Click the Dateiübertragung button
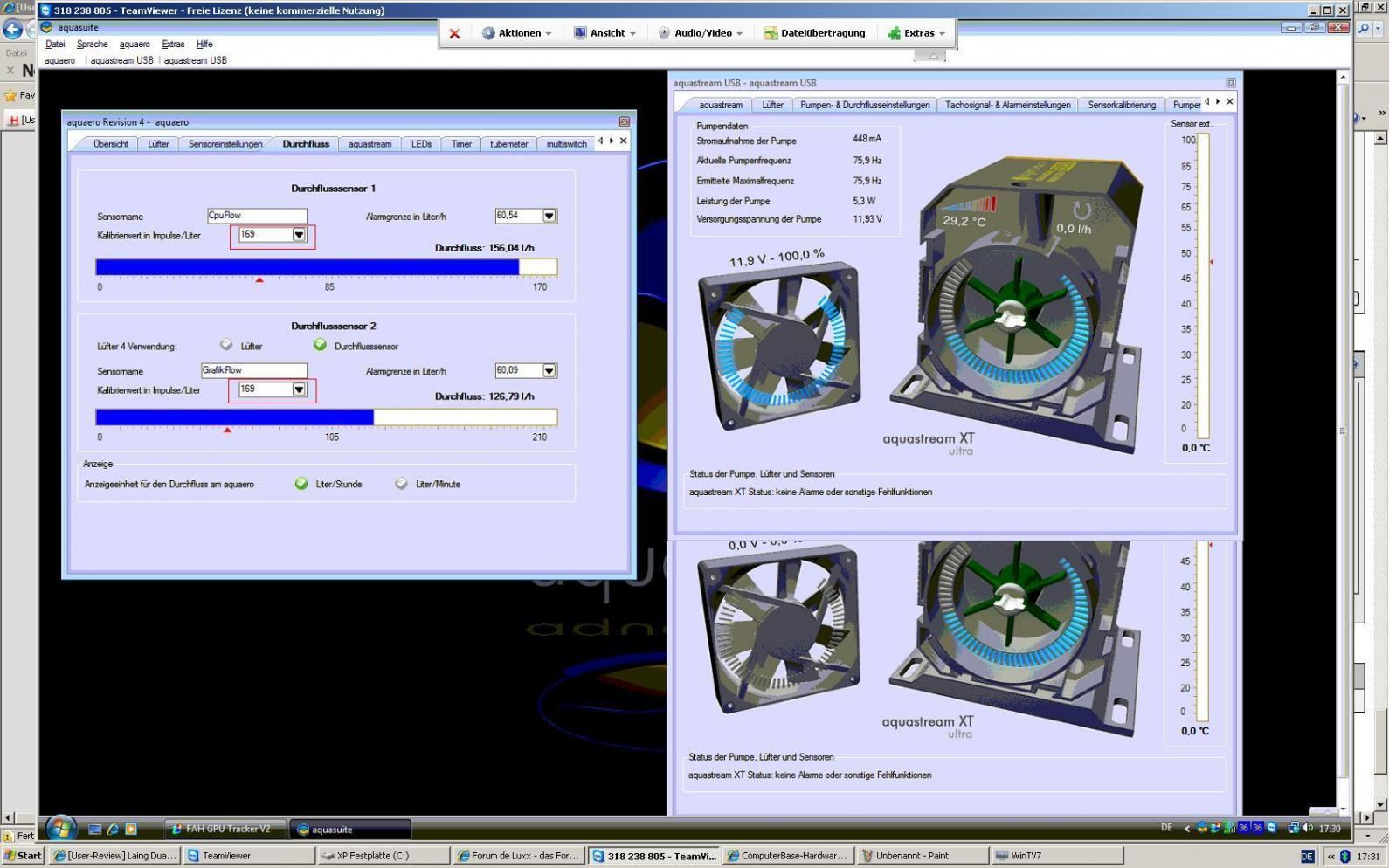 point(814,33)
